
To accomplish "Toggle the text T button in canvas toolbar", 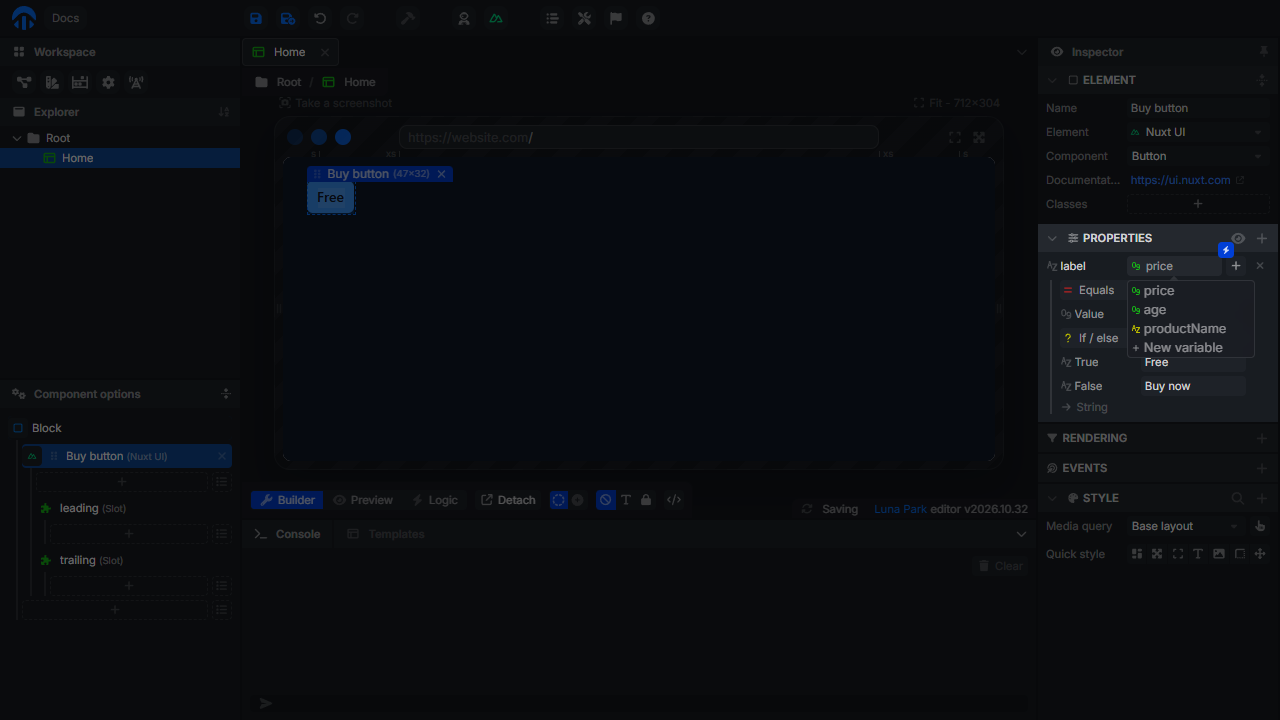I will coord(626,500).
